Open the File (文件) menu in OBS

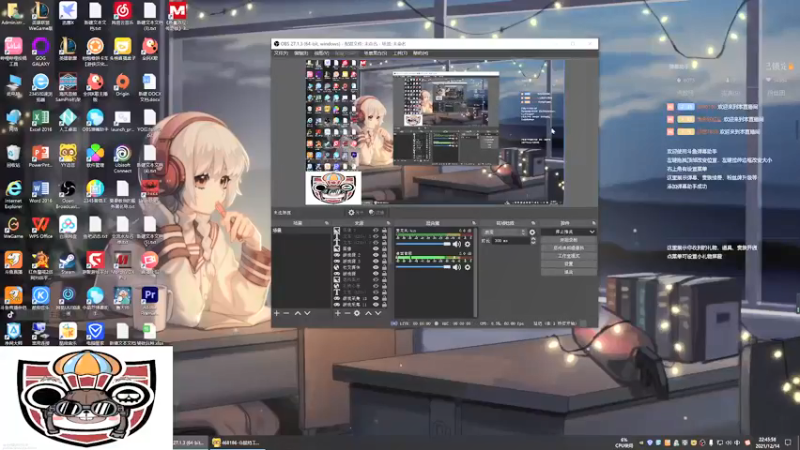281,53
